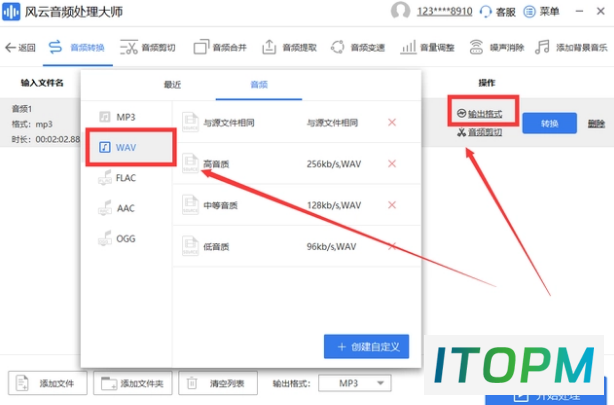Viewport: 614px width, 405px height.
Task: Delete the 高音质 preset
Action: (x=392, y=164)
